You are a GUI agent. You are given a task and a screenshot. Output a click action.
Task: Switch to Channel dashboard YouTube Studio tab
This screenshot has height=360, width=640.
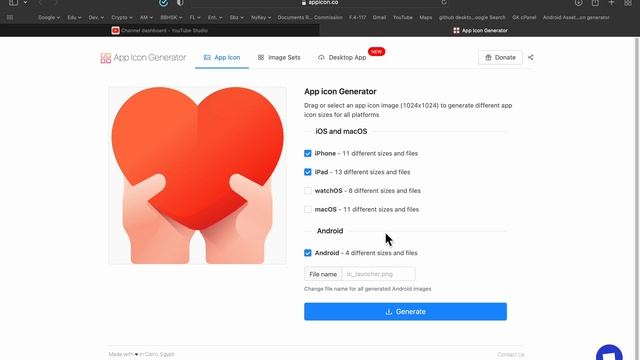coord(160,30)
